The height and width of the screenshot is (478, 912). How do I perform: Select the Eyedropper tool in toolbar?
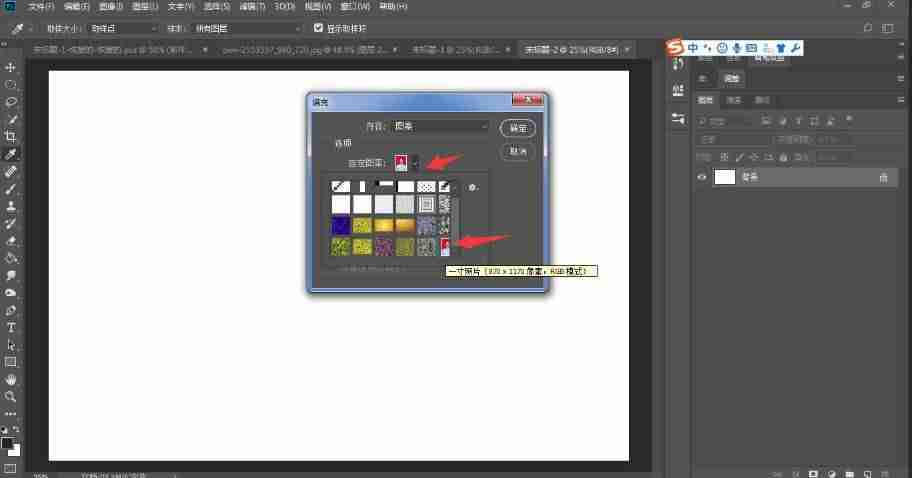tap(10, 154)
